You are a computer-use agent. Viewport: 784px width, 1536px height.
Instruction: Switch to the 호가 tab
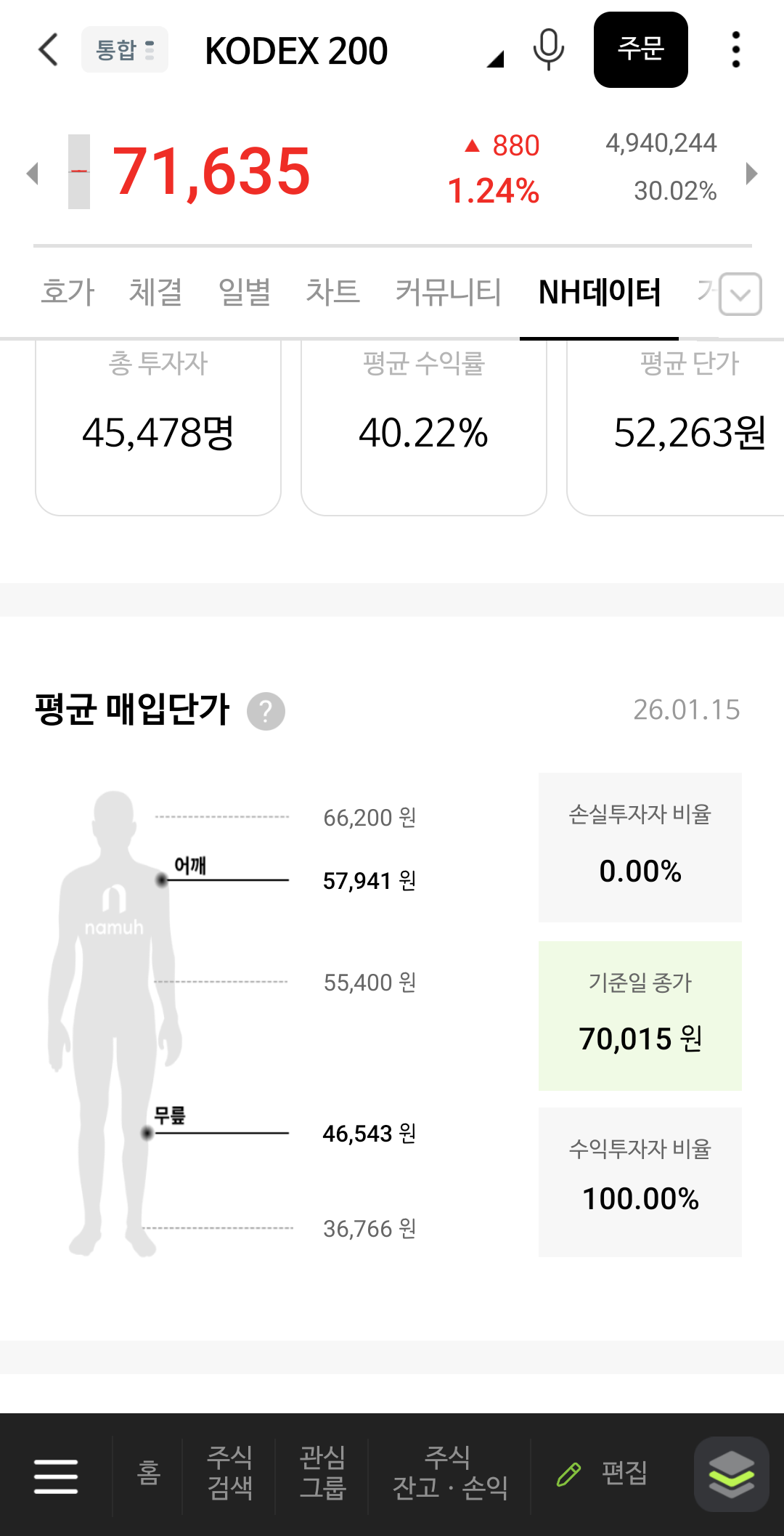coord(68,293)
